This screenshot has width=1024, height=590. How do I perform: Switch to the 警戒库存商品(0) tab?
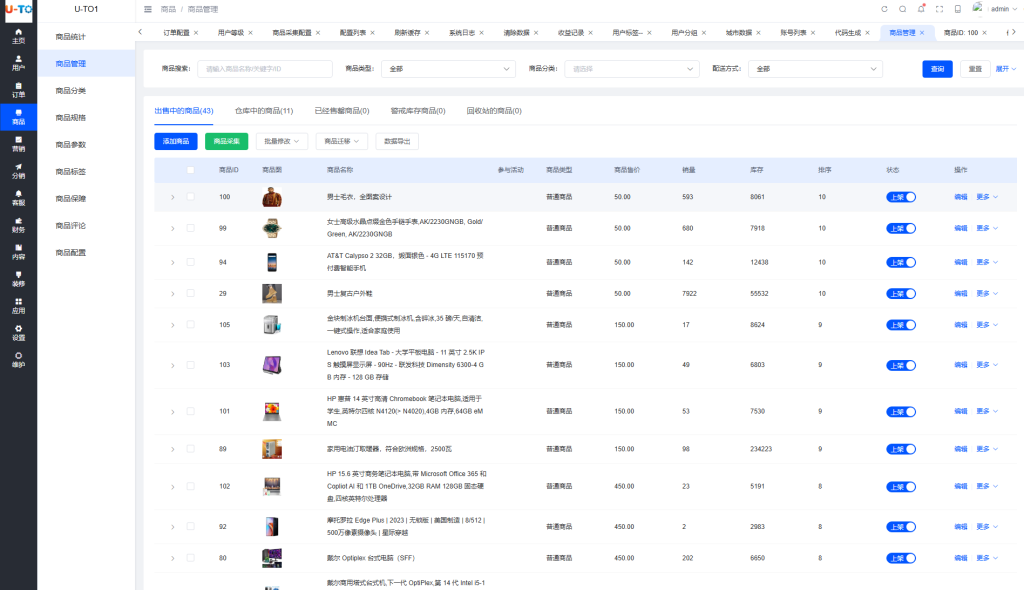418,111
